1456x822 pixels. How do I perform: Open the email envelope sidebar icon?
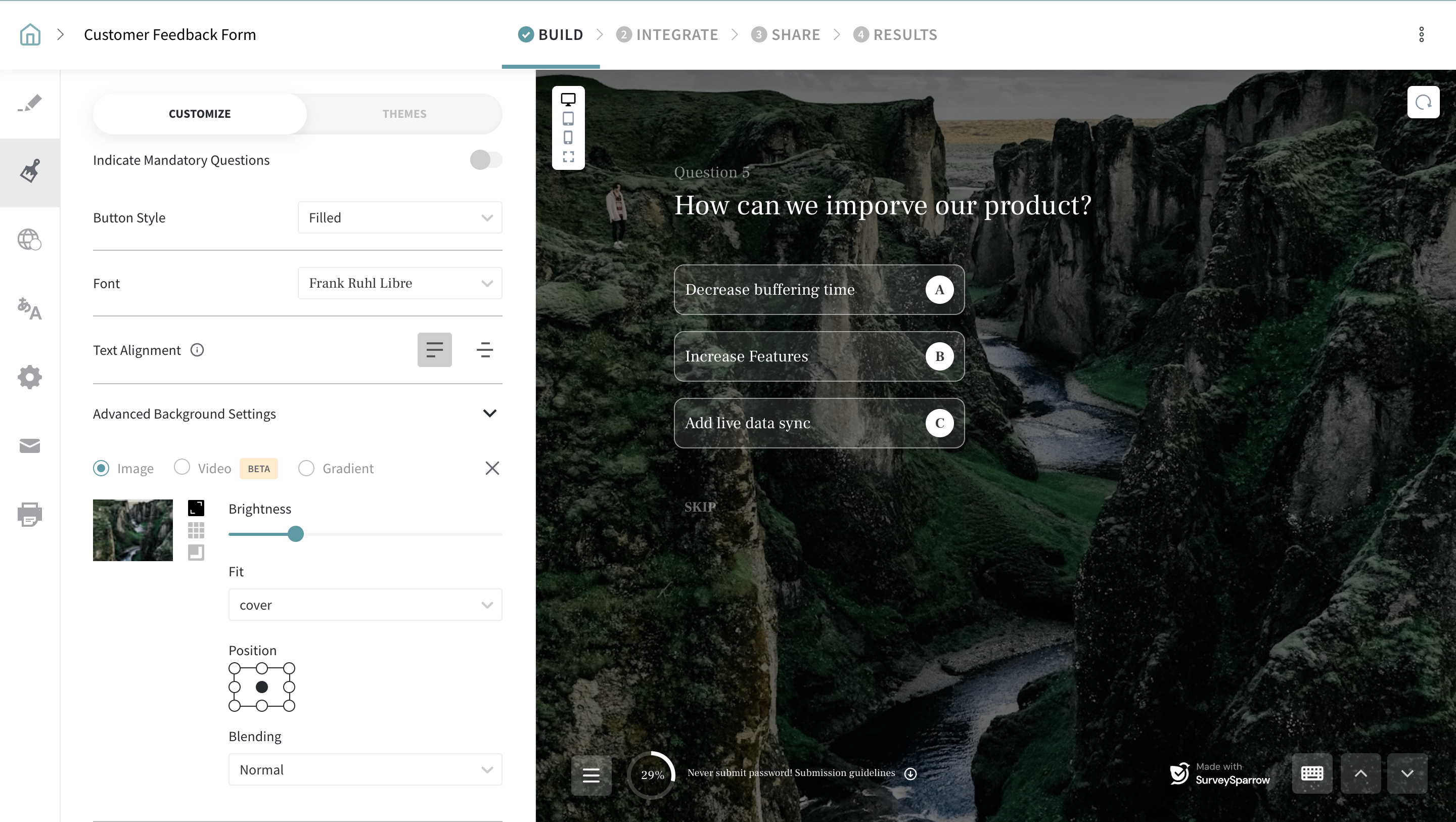tap(29, 446)
